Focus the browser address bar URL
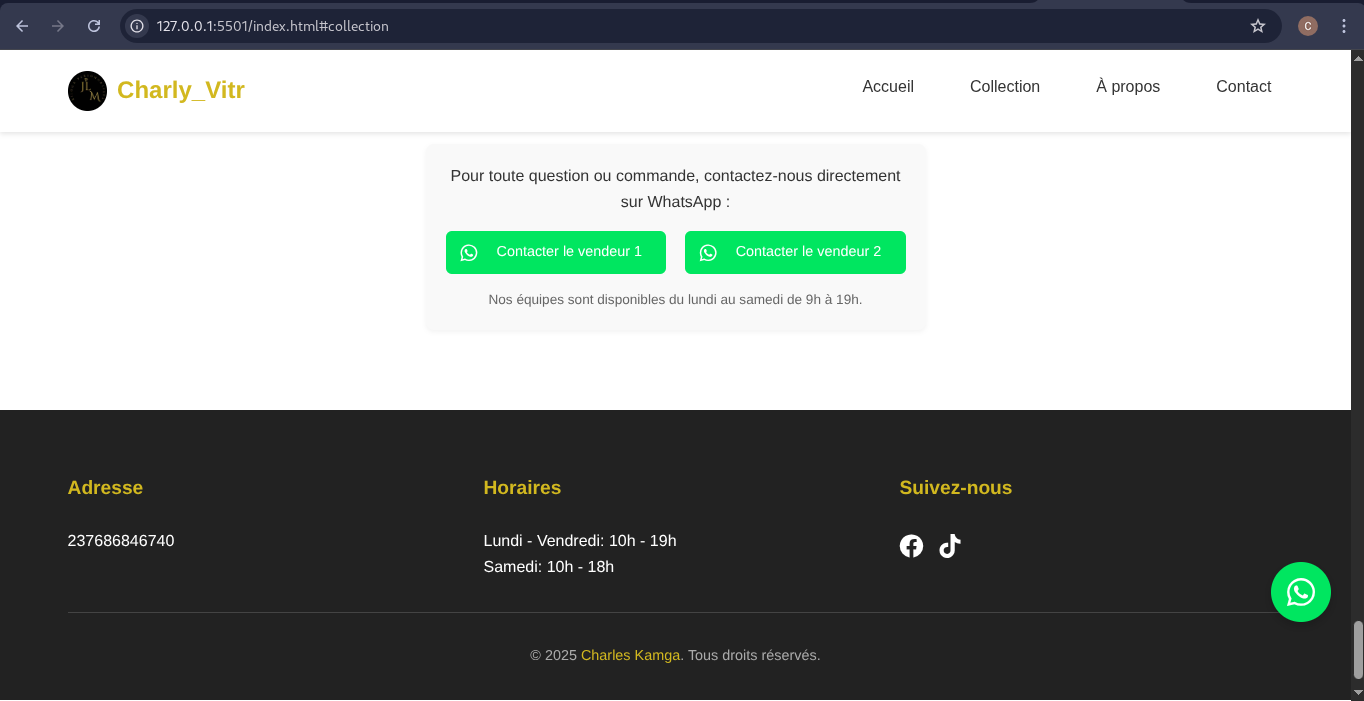The image size is (1364, 701). pos(600,26)
